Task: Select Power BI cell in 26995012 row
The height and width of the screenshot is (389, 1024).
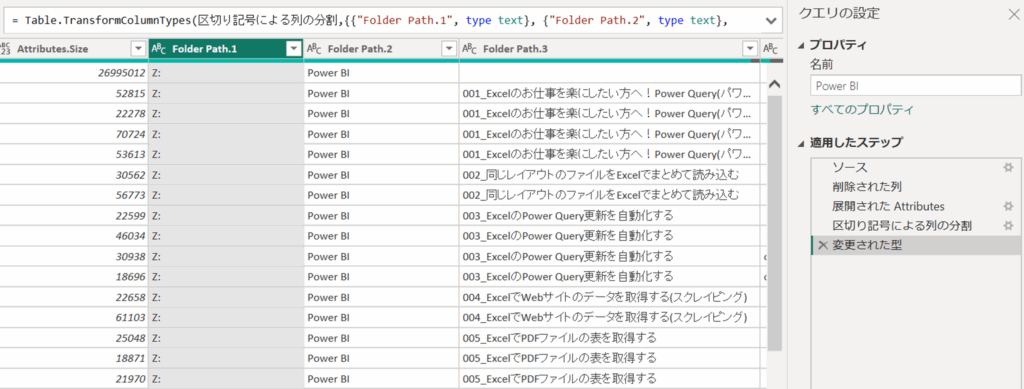Action: 381,72
